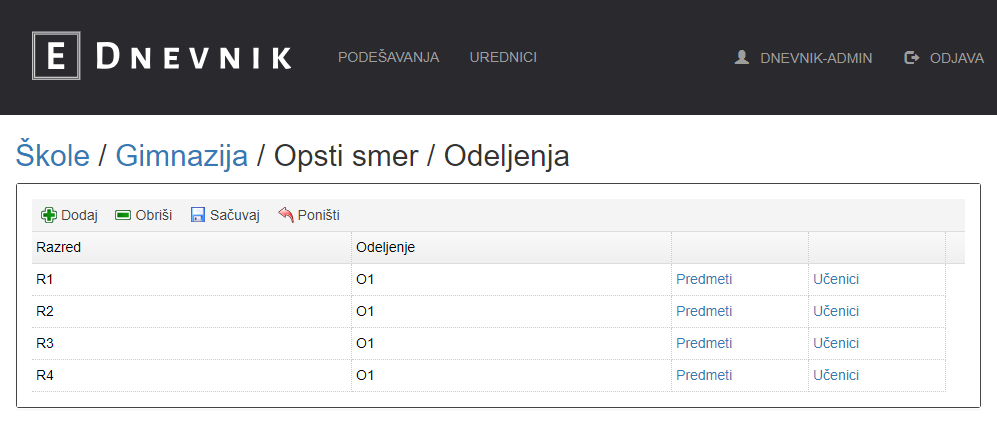Open the UREDNICI menu

point(503,57)
